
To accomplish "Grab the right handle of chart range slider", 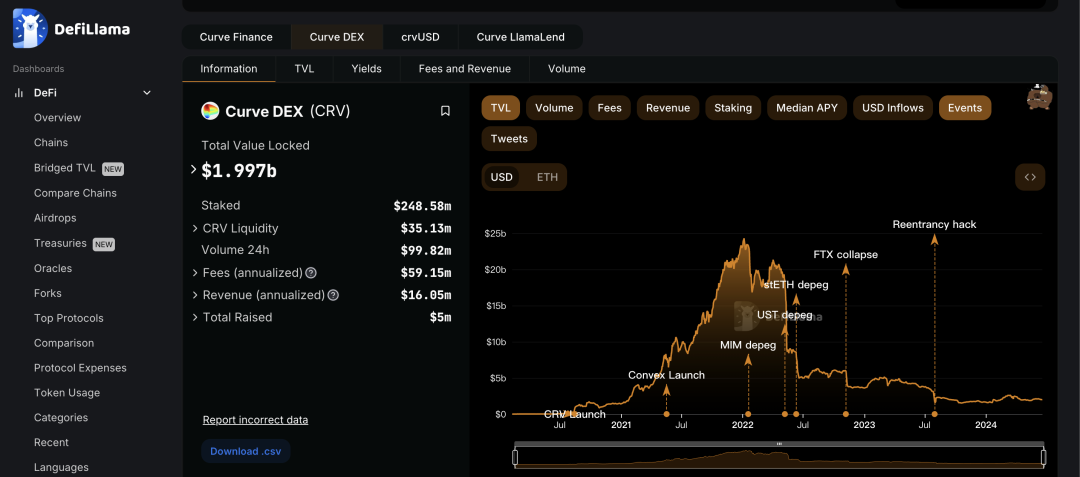I will coord(1043,457).
